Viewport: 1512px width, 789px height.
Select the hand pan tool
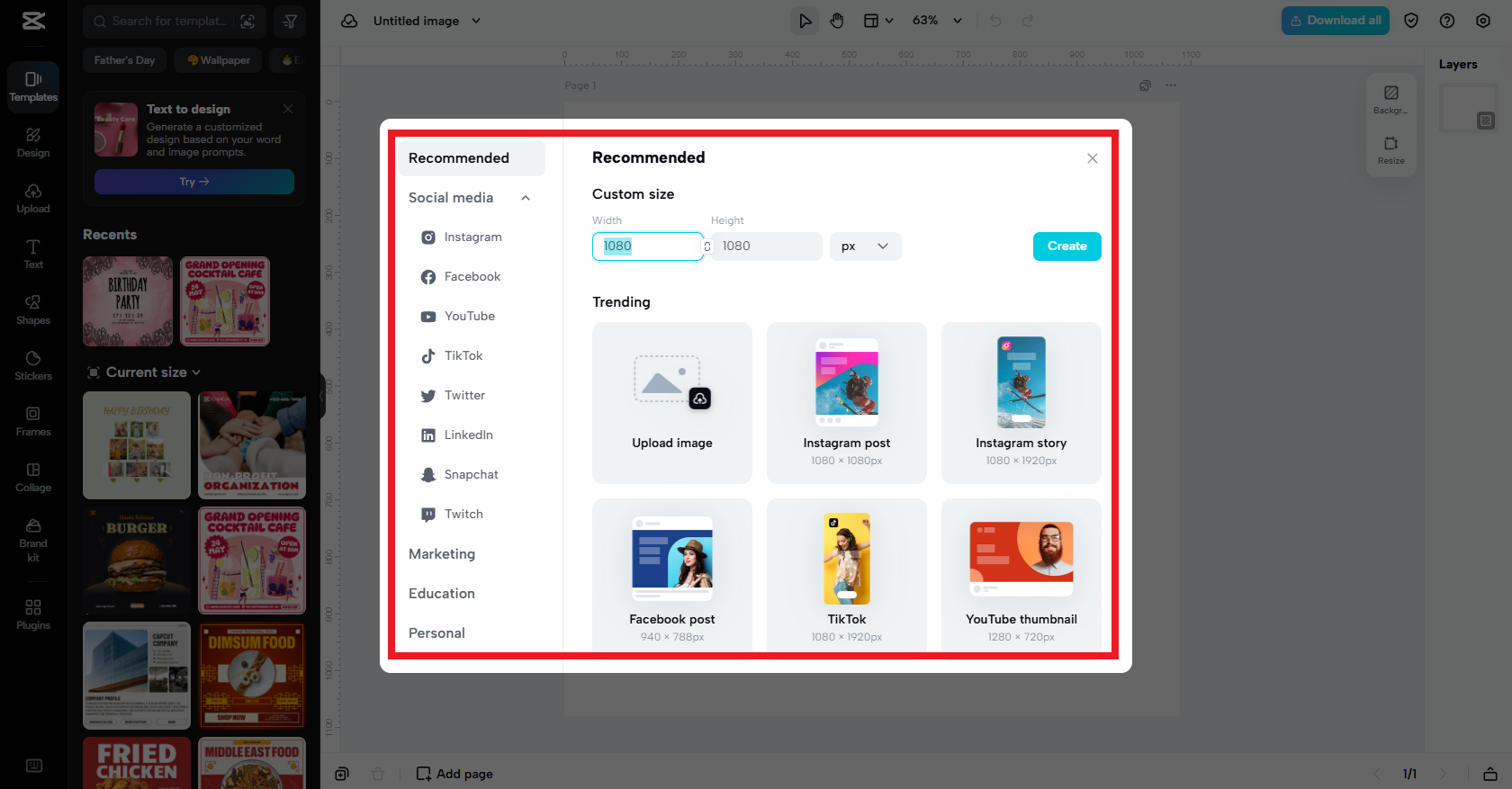point(837,21)
